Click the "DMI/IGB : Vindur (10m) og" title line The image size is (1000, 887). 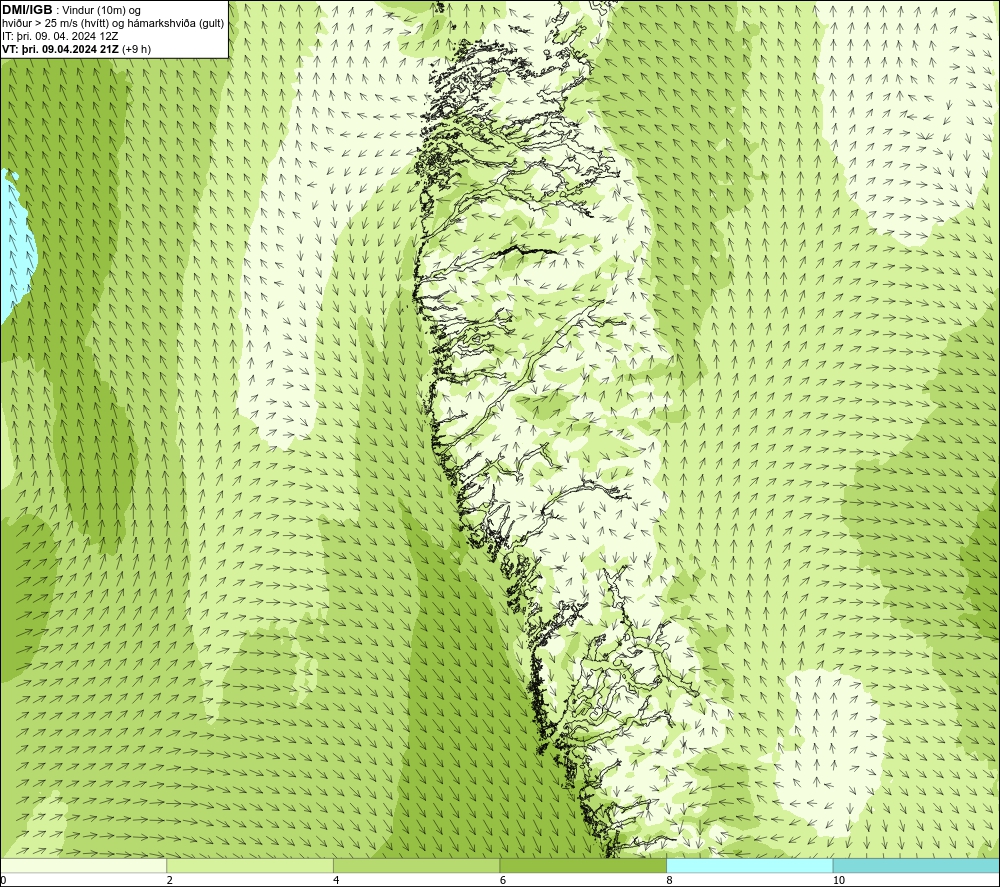[71, 10]
